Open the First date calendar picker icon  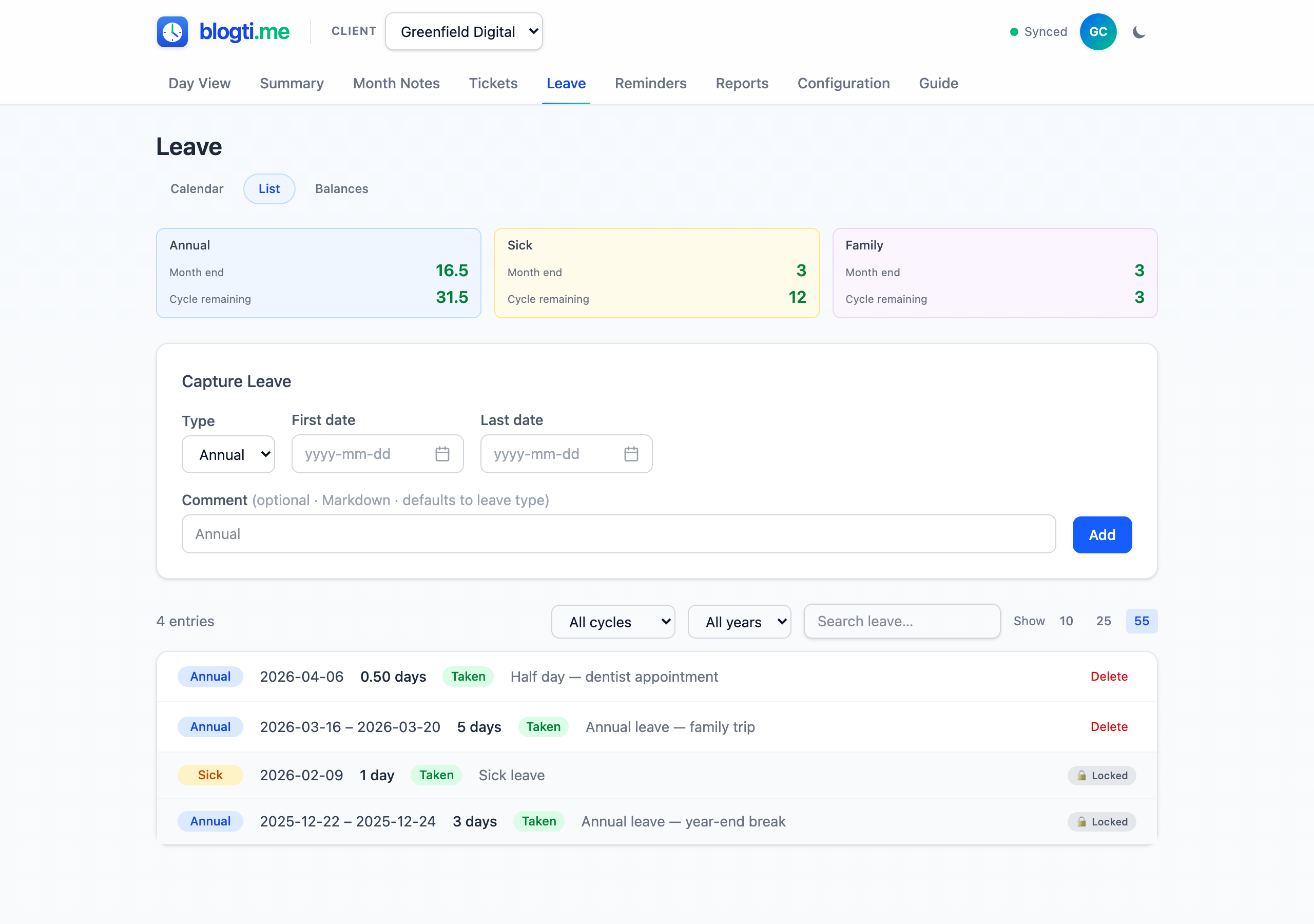(442, 454)
